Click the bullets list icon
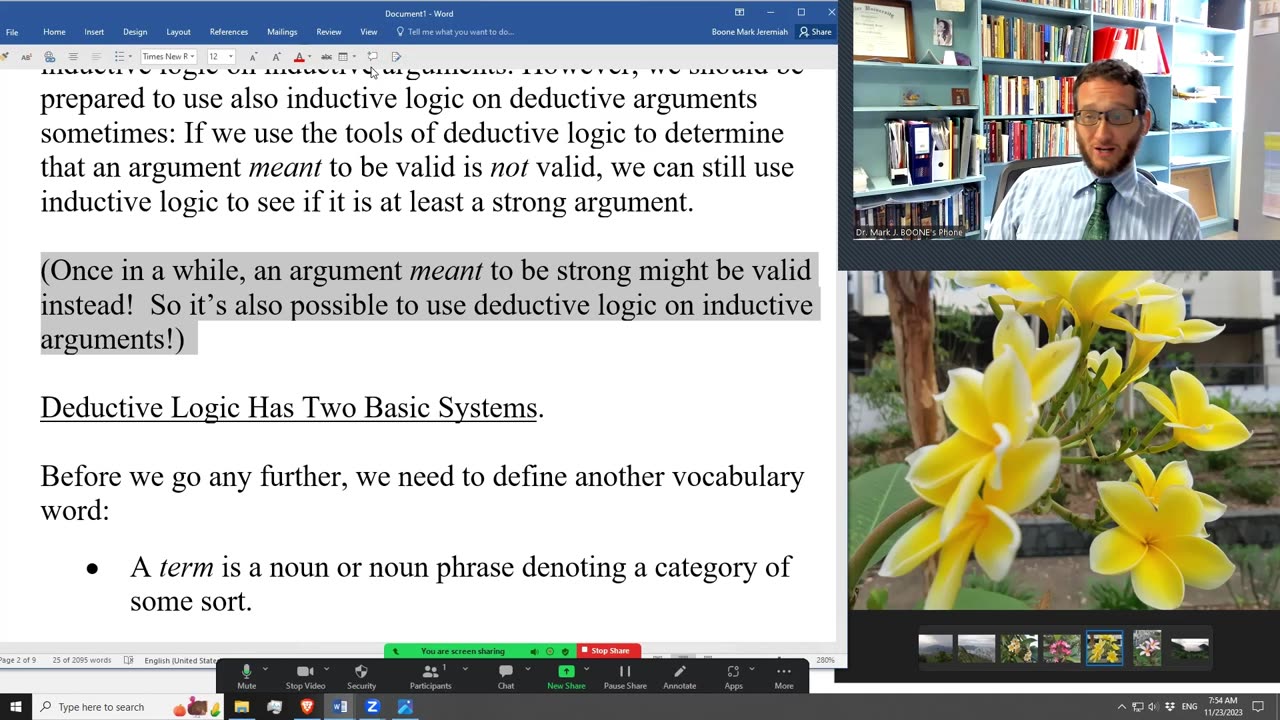Image resolution: width=1280 pixels, height=720 pixels. [118, 57]
